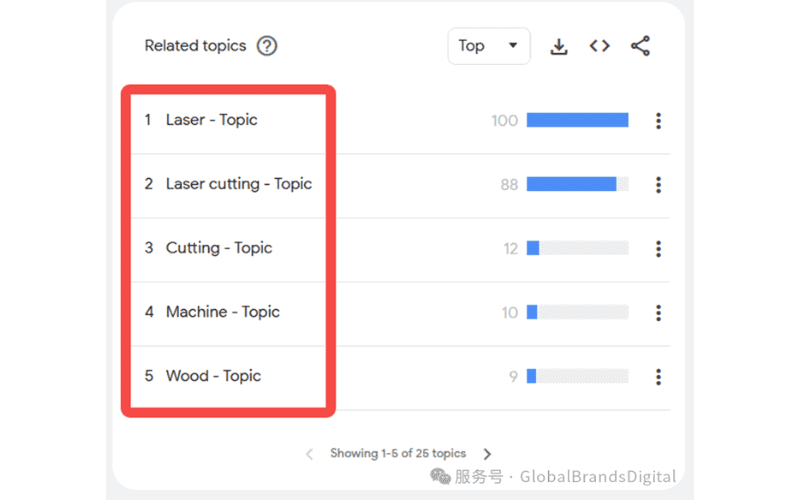This screenshot has height=500, width=800.
Task: Open help for Related topics
Action: pyautogui.click(x=267, y=46)
